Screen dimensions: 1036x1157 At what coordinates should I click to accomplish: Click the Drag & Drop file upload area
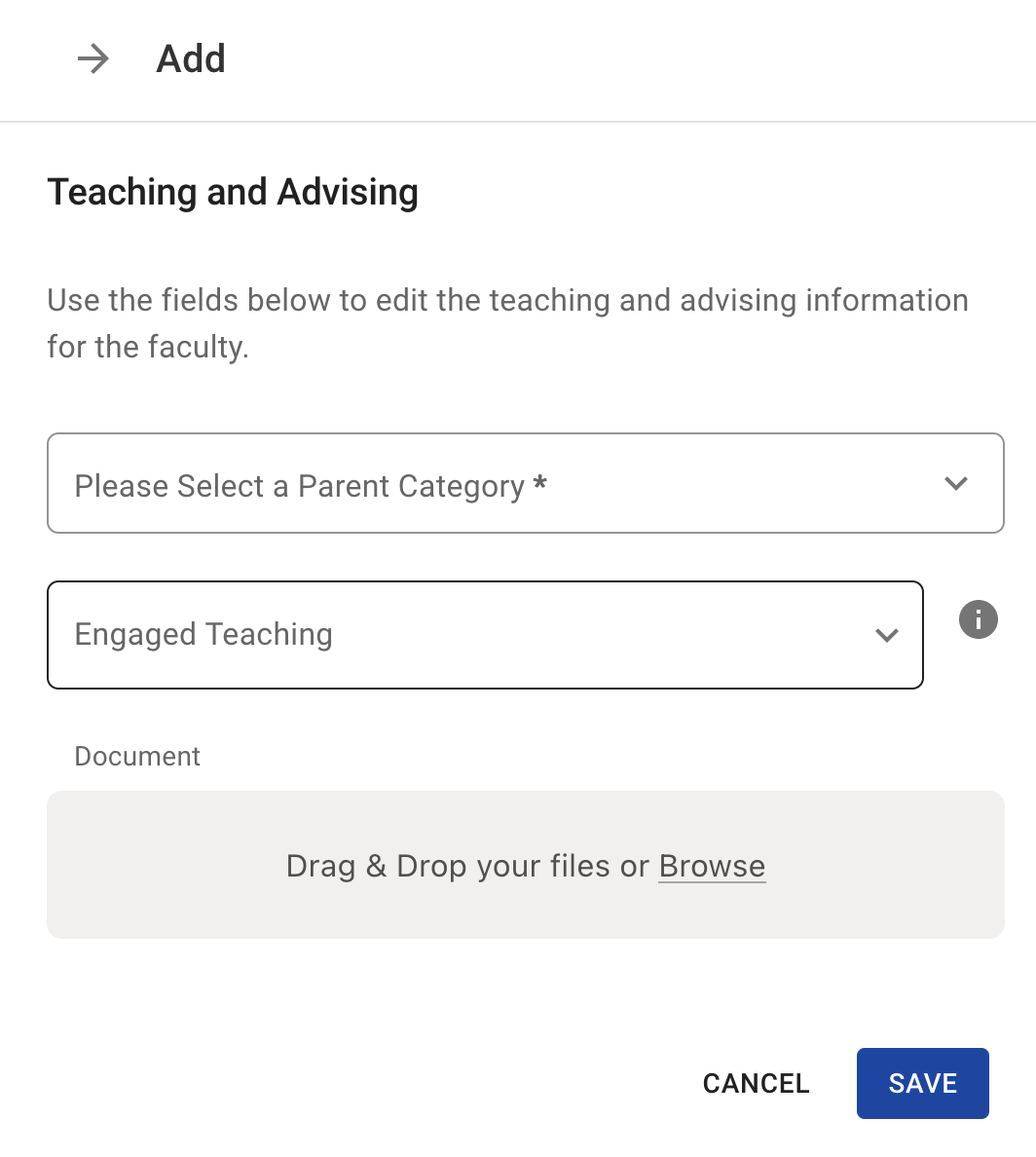525,906
